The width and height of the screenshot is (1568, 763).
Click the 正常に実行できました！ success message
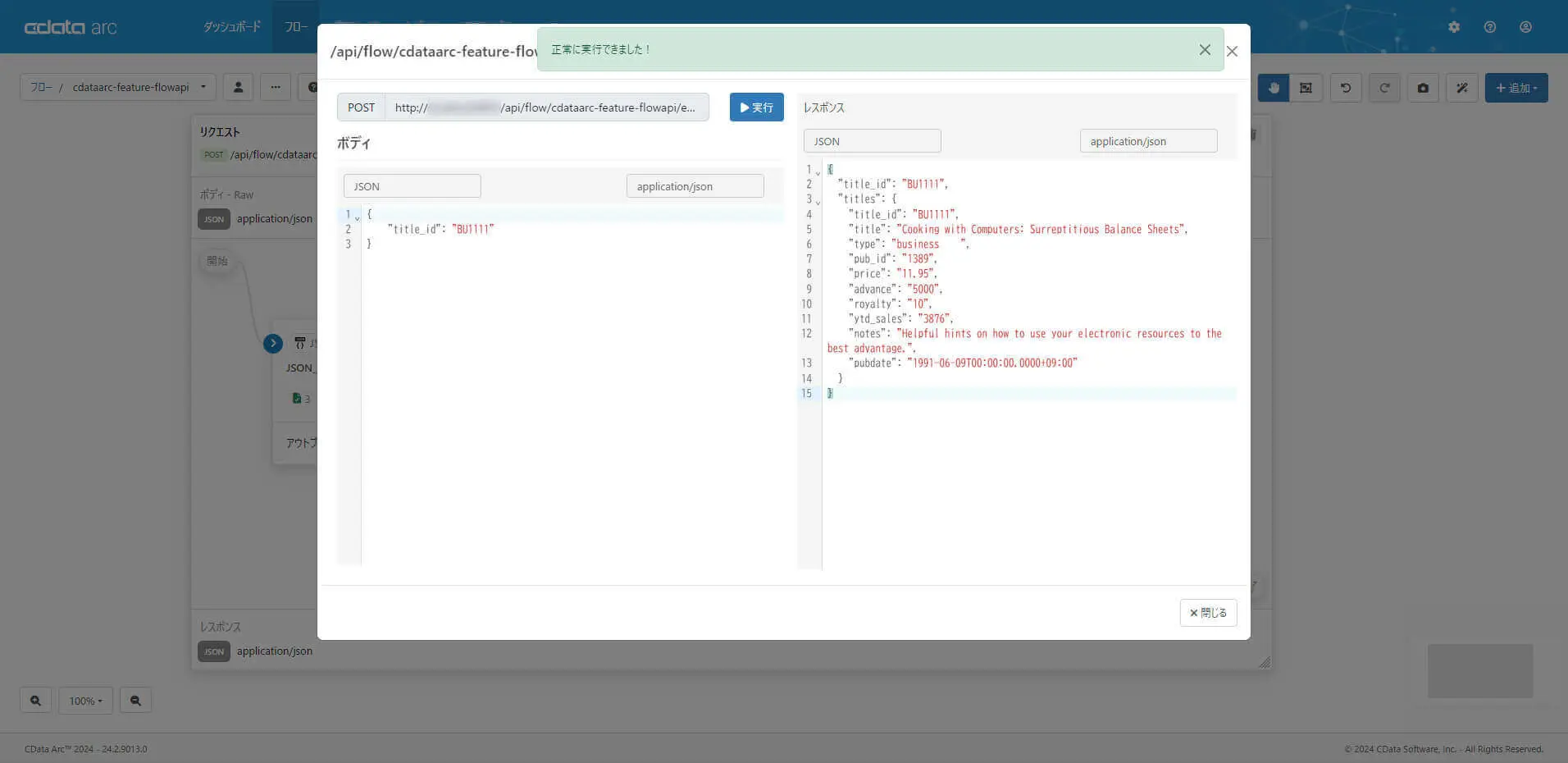pyautogui.click(x=601, y=49)
